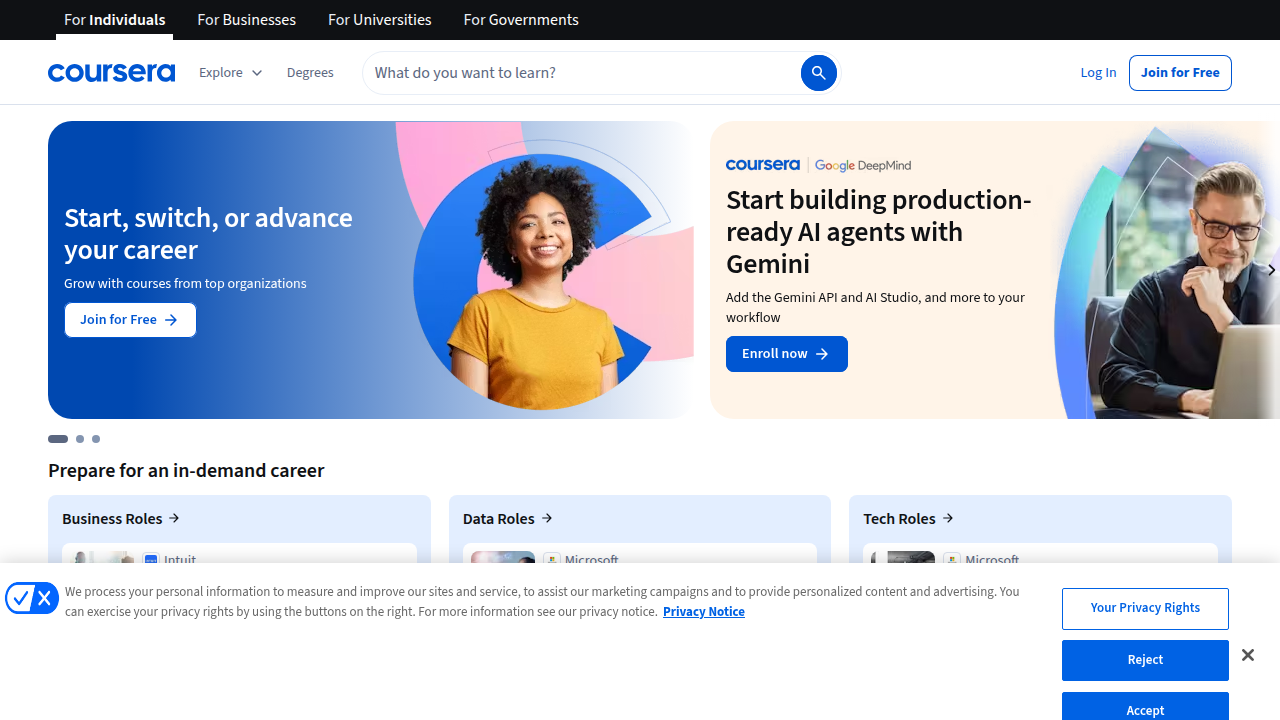Open the Explore dropdown menu
The image size is (1280, 720).
click(230, 72)
